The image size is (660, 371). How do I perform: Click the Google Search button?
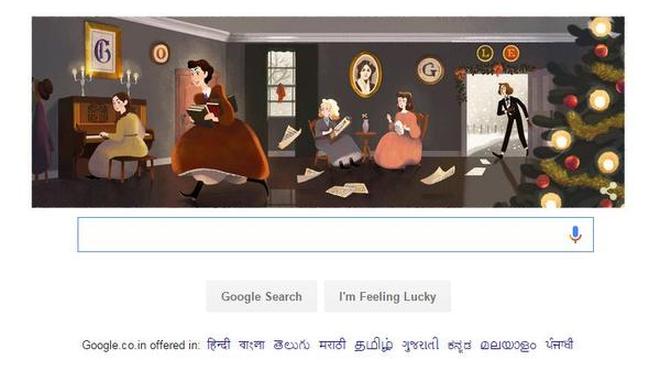pyautogui.click(x=261, y=296)
